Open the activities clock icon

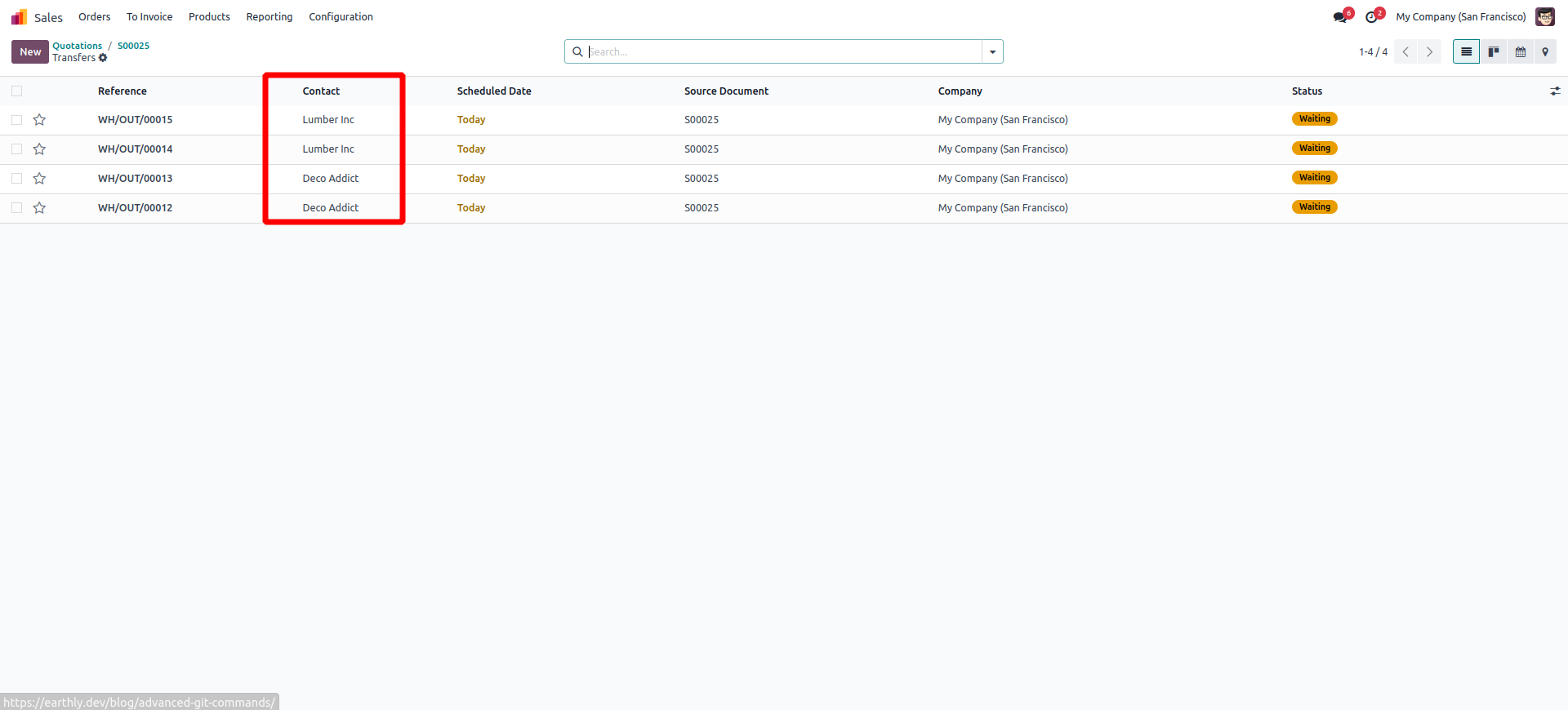point(1371,17)
